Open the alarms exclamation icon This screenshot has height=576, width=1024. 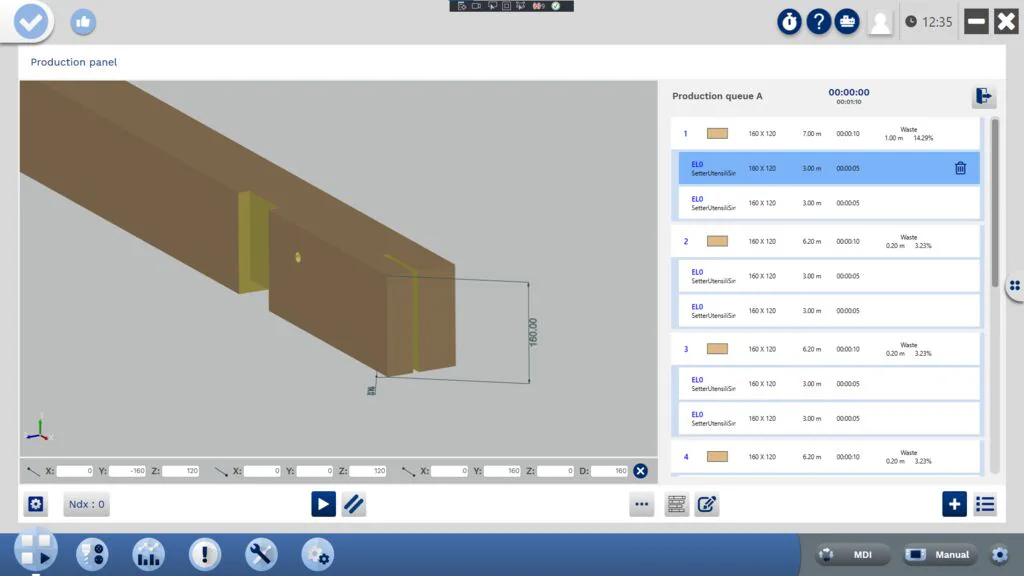pos(205,553)
